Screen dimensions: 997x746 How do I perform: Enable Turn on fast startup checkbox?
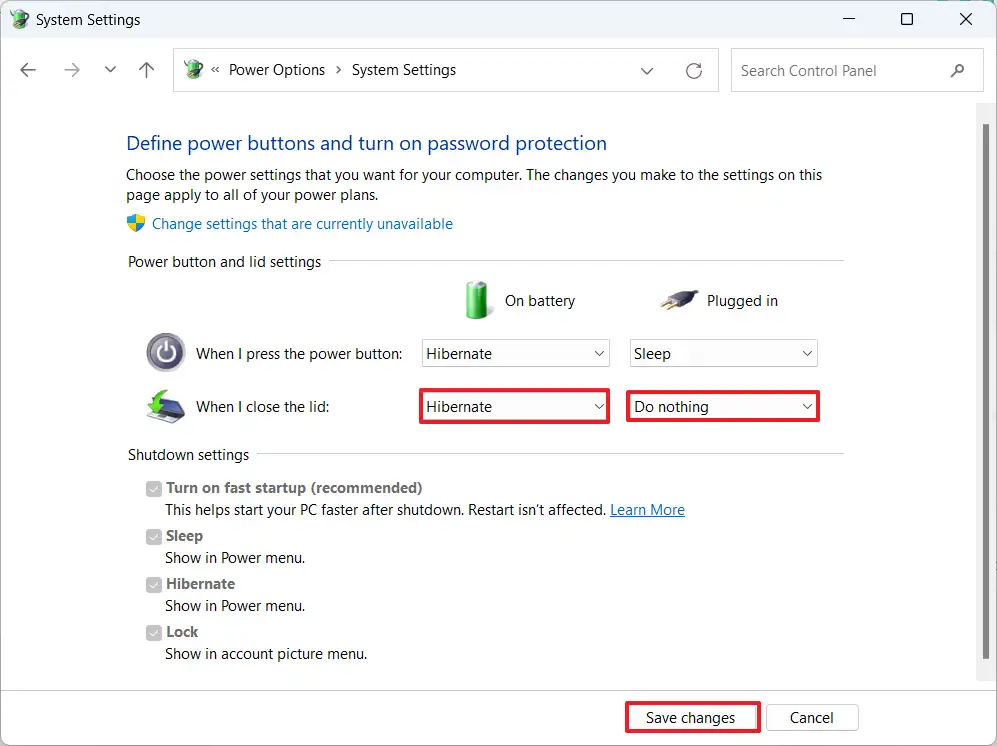coord(154,488)
